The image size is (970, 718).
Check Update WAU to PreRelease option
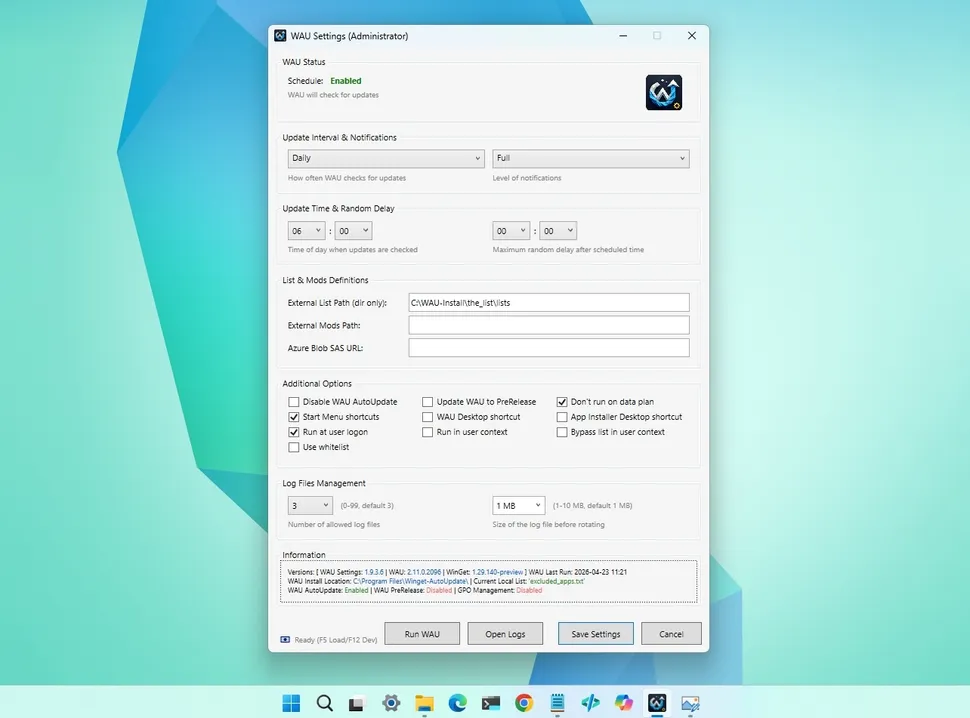428,402
